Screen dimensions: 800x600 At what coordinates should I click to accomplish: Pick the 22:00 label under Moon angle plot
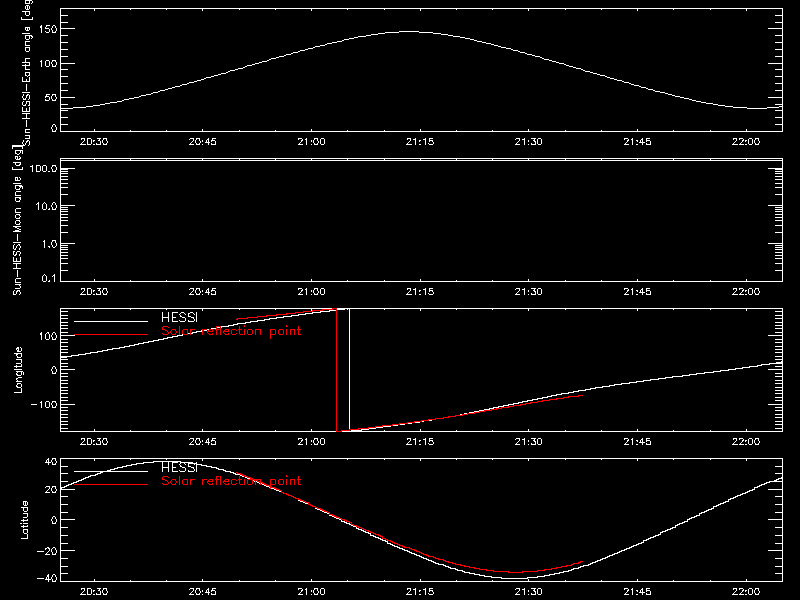(x=746, y=292)
